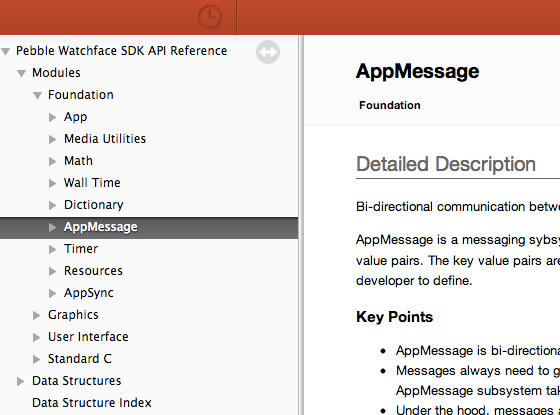Expand the Standard C arrow

click(36, 359)
